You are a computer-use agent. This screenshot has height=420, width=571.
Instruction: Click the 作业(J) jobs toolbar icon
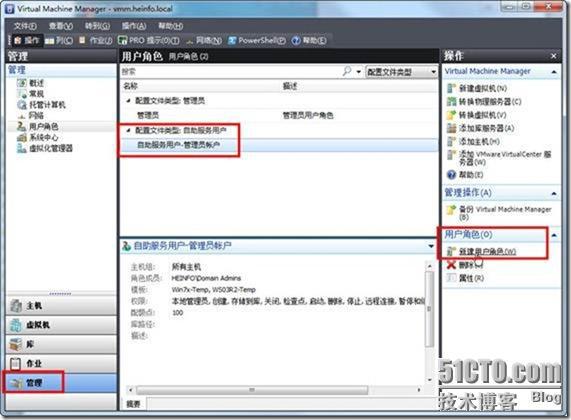(x=96, y=40)
